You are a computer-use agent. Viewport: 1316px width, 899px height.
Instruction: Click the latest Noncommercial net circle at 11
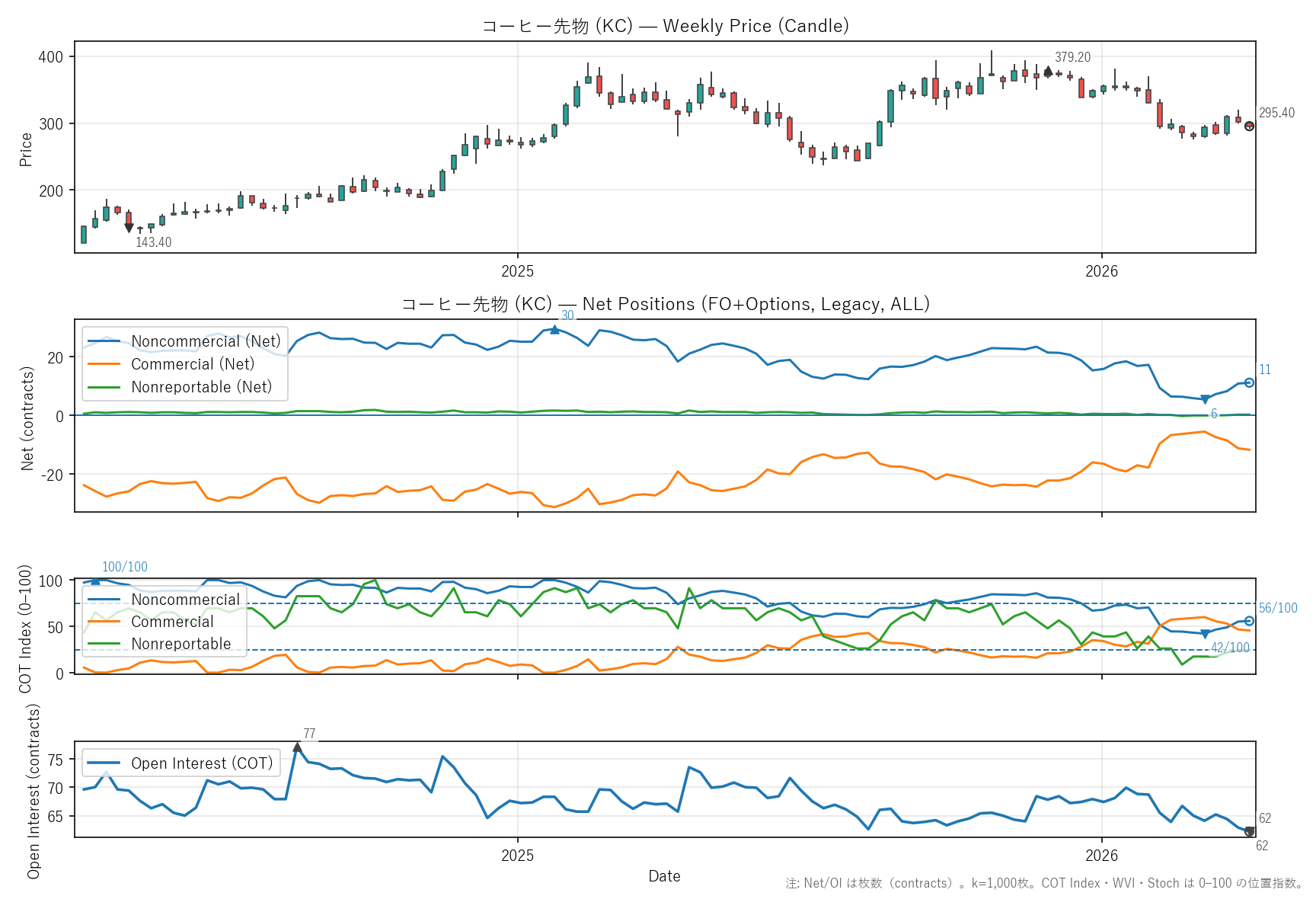tap(1249, 382)
